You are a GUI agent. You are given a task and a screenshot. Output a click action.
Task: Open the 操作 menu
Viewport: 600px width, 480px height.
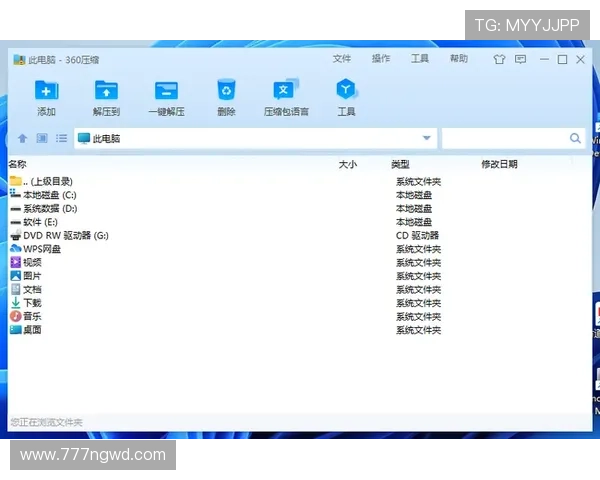pos(381,59)
